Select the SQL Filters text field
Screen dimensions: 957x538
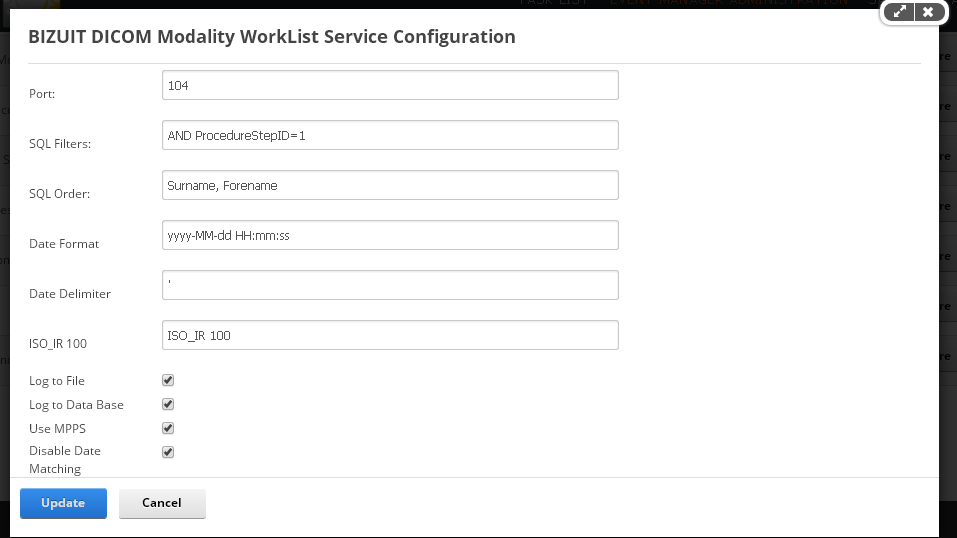pyautogui.click(x=390, y=135)
